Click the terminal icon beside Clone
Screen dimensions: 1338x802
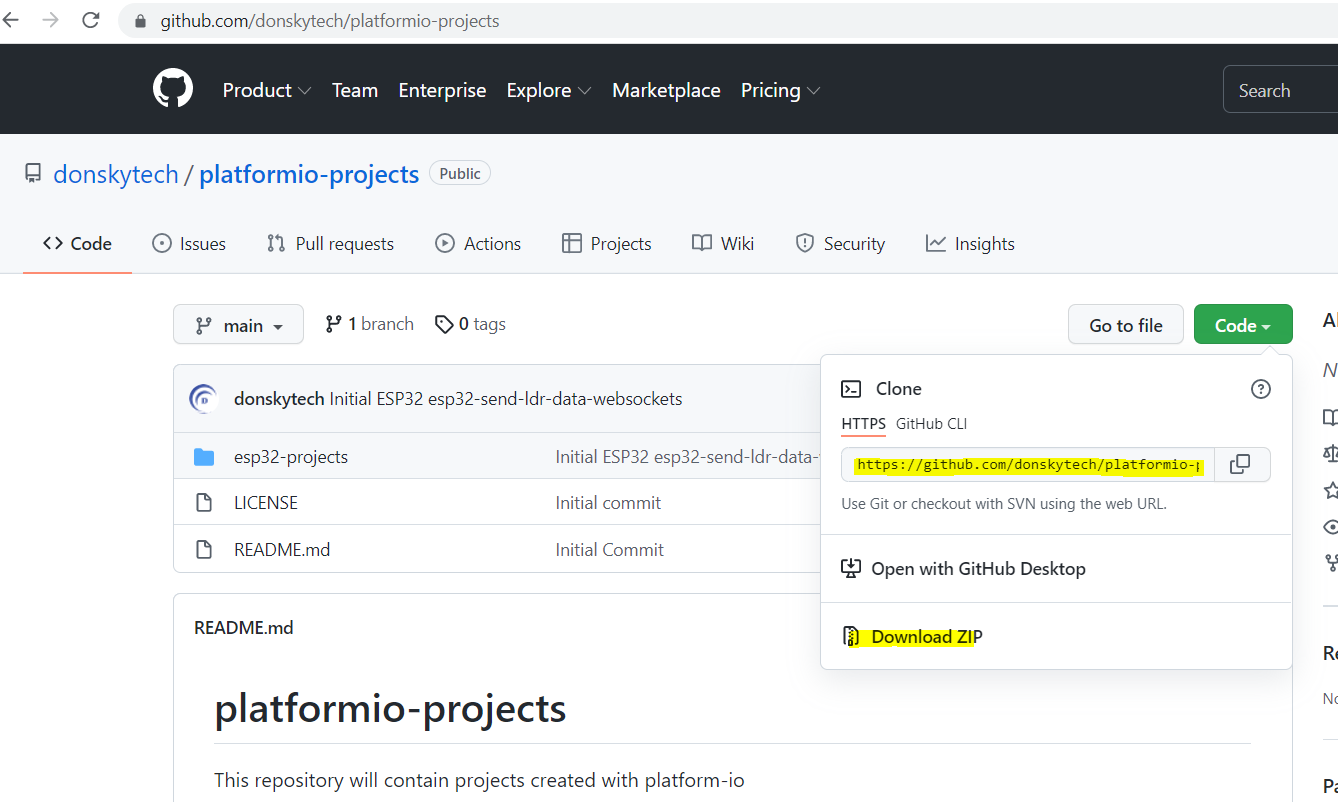(851, 389)
